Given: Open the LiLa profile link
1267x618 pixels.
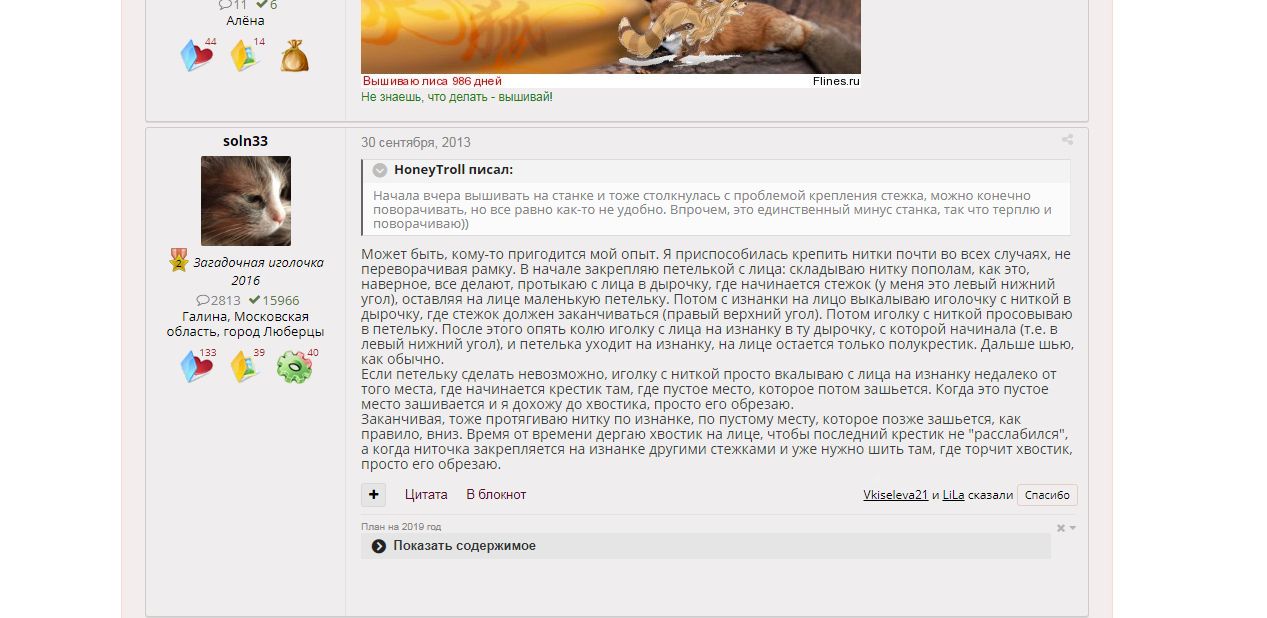Looking at the screenshot, I should [953, 495].
